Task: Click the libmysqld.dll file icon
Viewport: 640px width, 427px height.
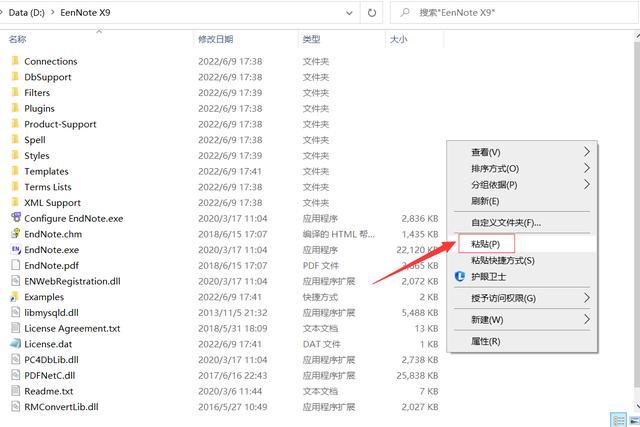Action: coord(16,312)
